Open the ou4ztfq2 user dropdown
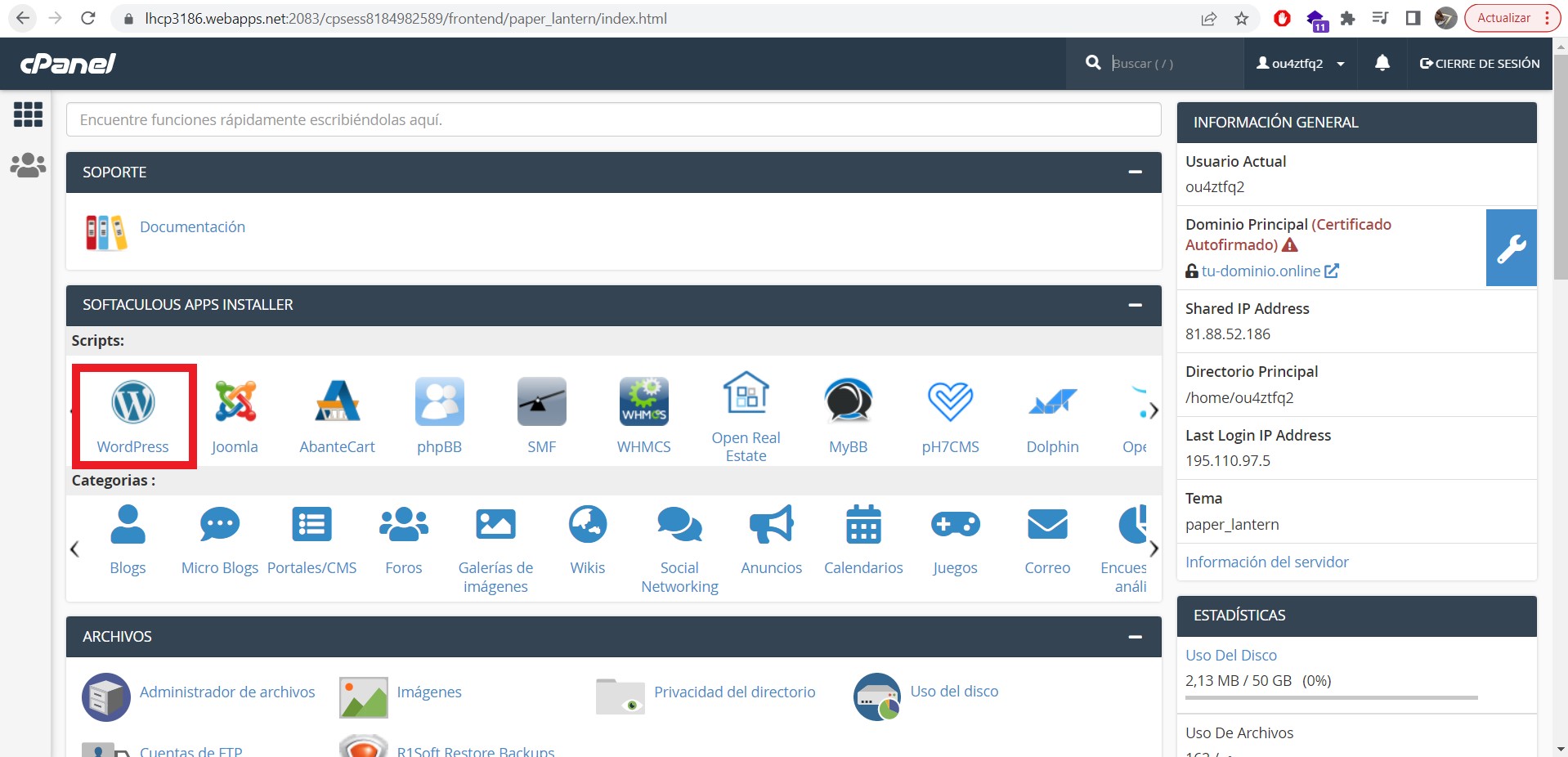 click(1300, 63)
